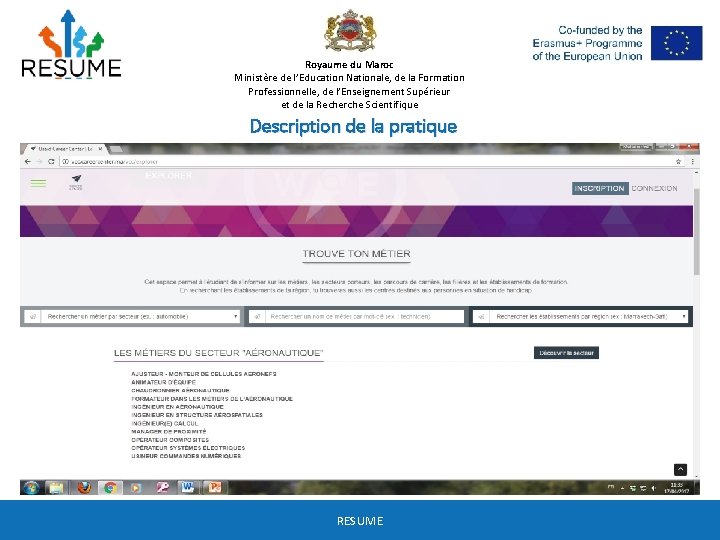Go back with the browser back arrow

pos(28,162)
